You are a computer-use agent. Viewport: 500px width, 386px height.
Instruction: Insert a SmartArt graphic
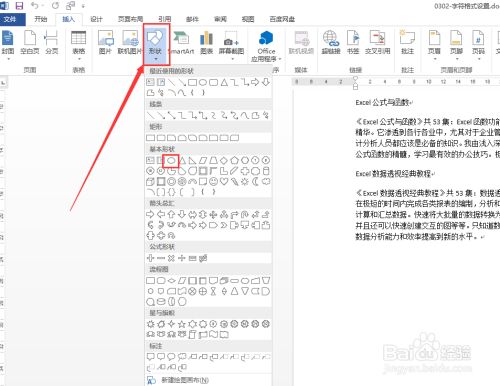(181, 43)
